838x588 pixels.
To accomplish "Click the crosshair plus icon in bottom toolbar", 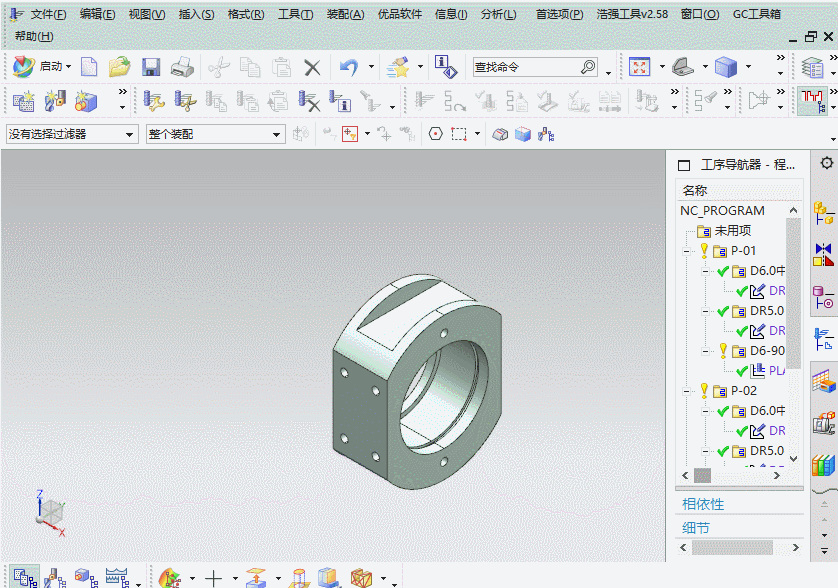I will (213, 578).
